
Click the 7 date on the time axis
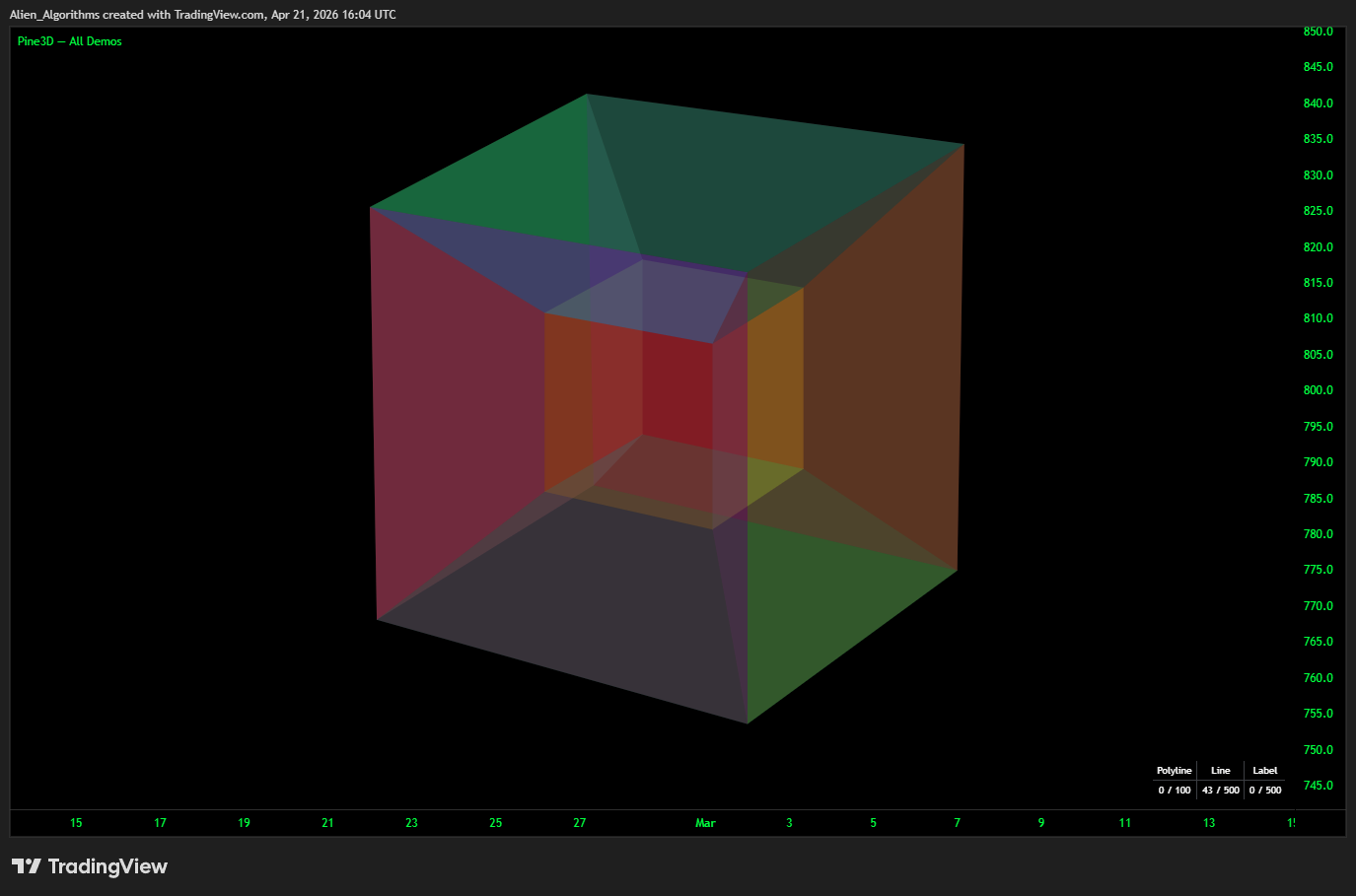(957, 823)
